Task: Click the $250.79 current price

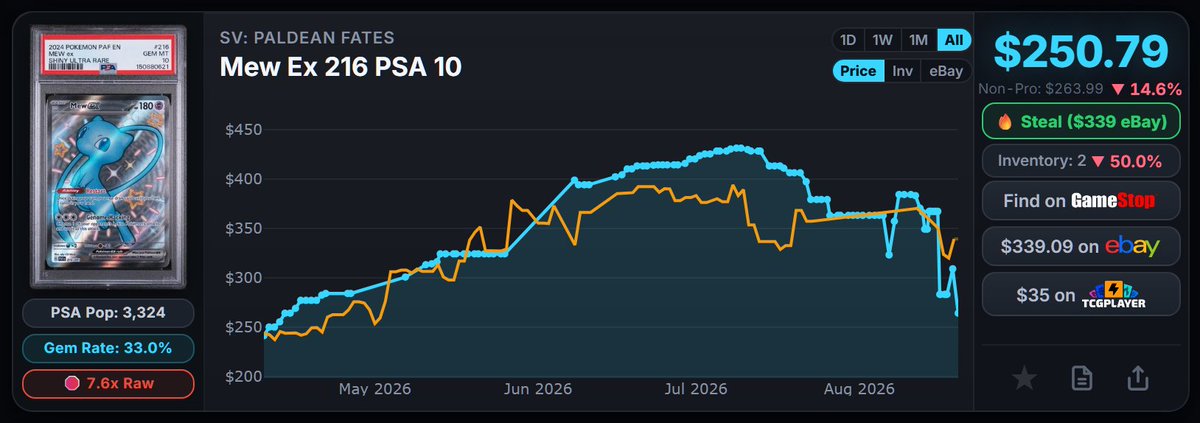Action: 1080,52
